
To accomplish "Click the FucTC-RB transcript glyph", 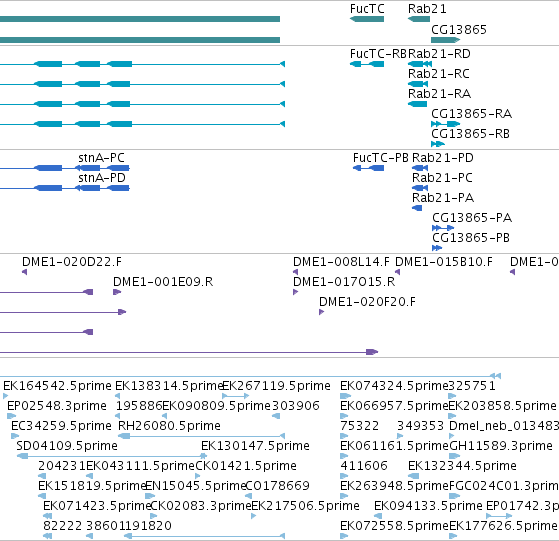I will coord(367,64).
